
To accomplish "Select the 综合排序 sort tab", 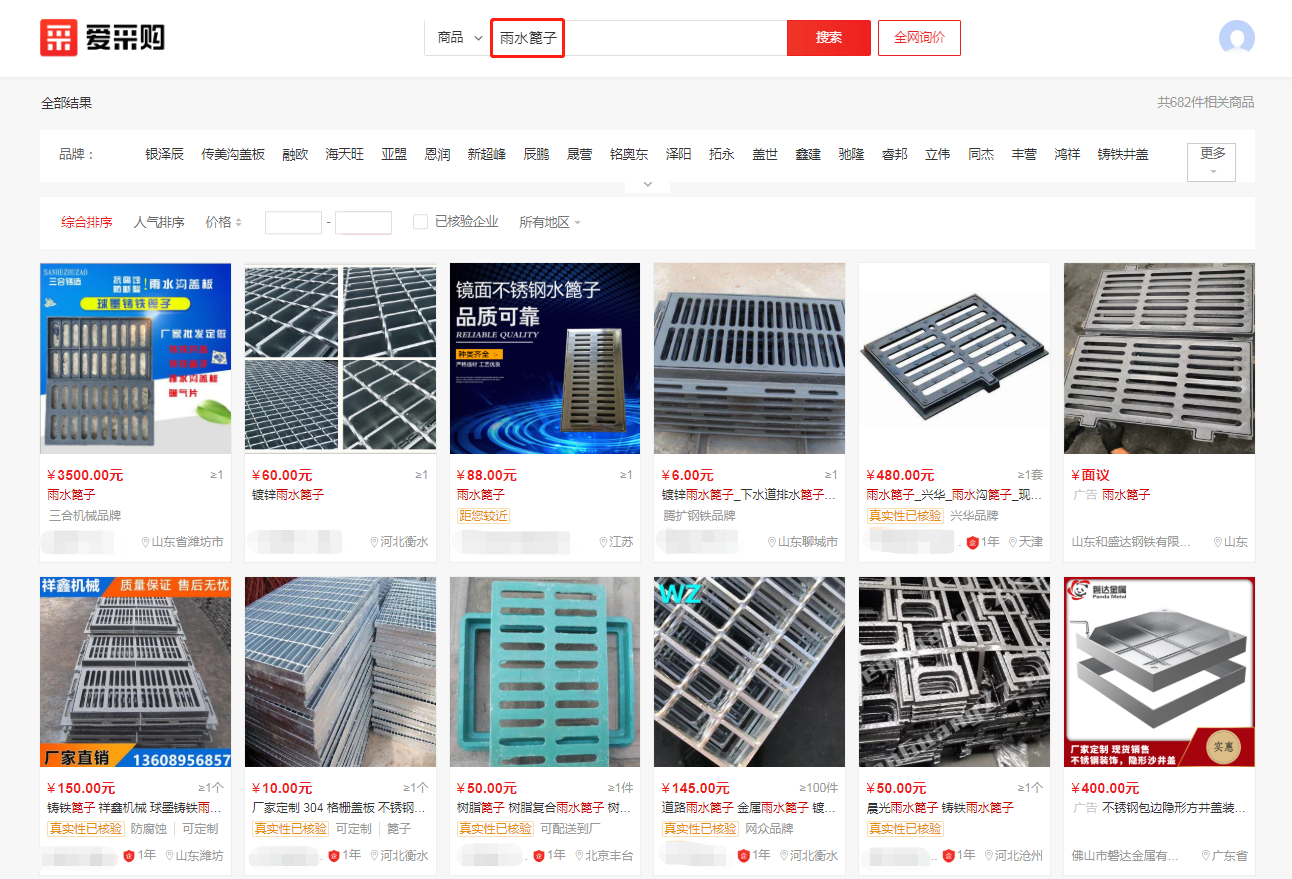I will (87, 222).
